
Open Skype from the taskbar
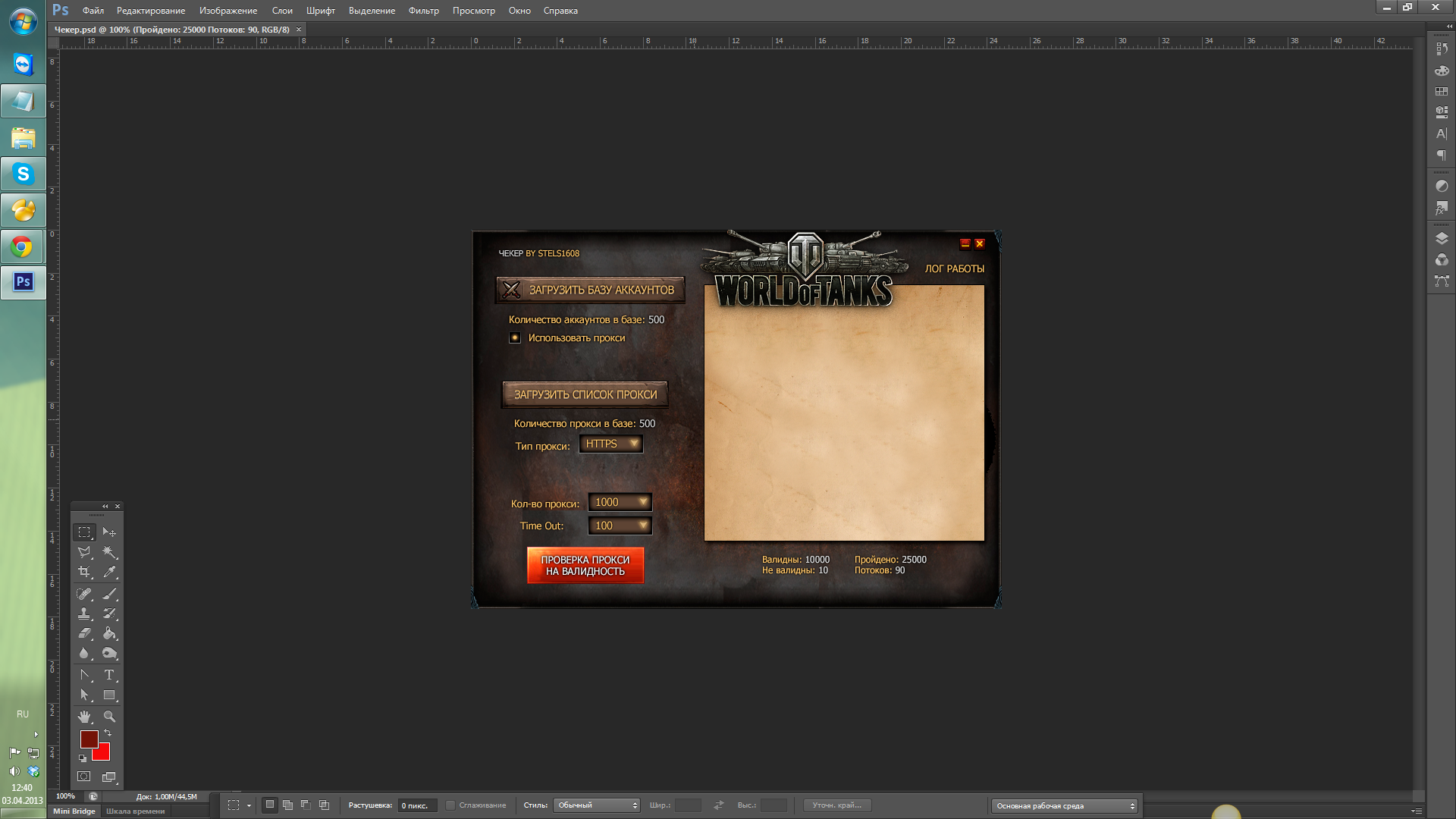click(23, 174)
